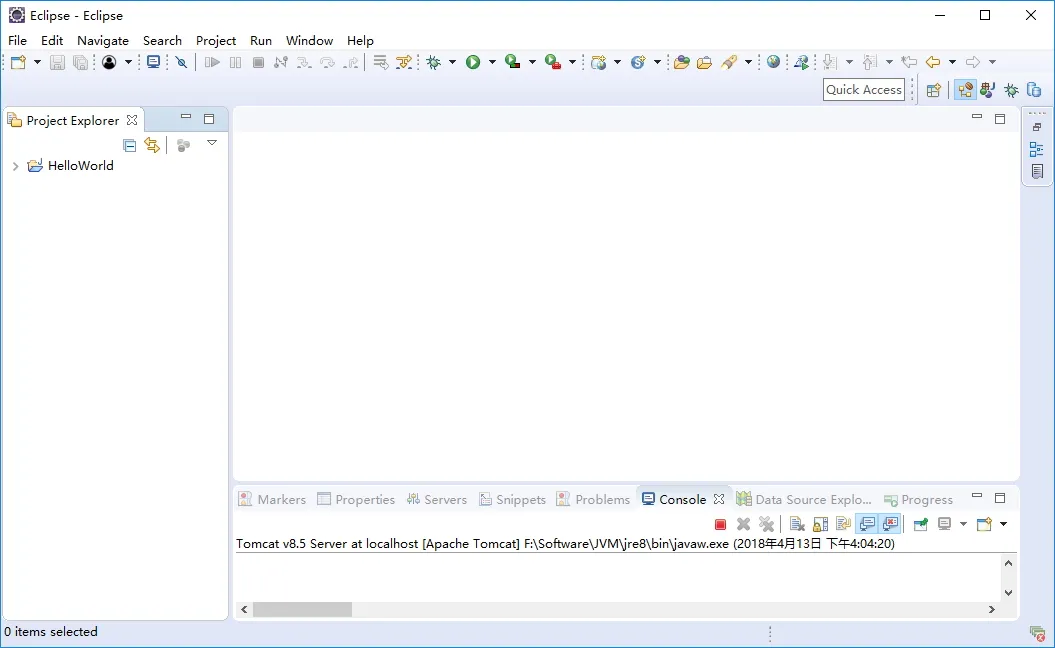Click inside the Quick Access field
The width and height of the screenshot is (1055, 648).
863,89
